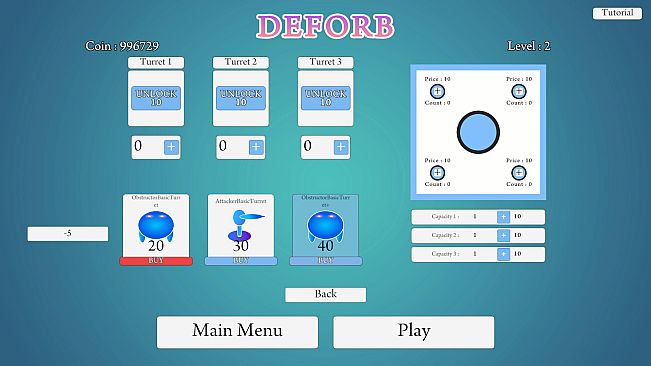Add unit at top-left orb slot
Image resolution: width=651 pixels, height=366 pixels.
coord(437,91)
